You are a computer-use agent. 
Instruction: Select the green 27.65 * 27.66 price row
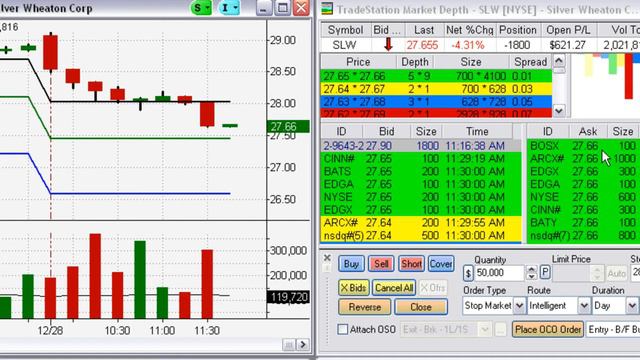click(436, 76)
